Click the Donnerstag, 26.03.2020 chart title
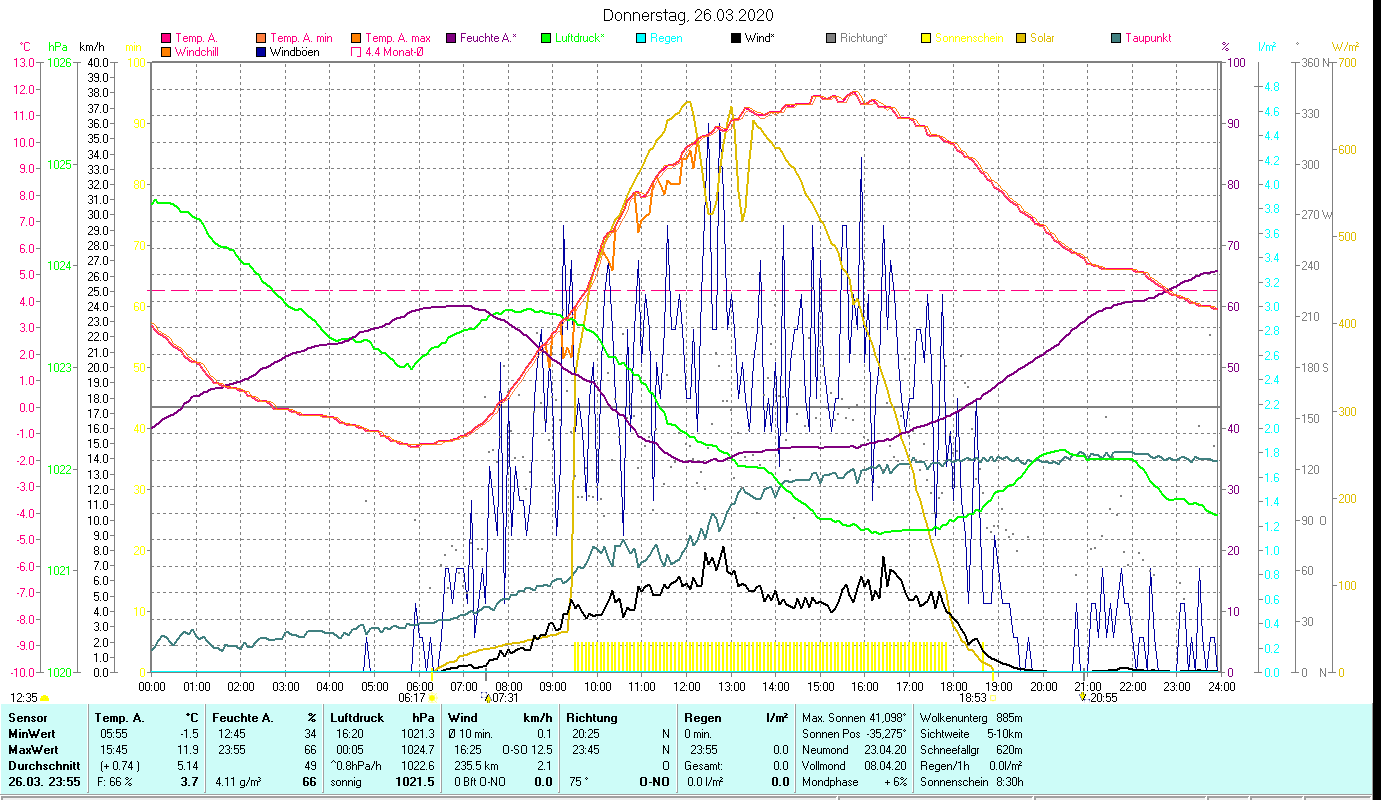This screenshot has height=800, width=1381. 688,15
